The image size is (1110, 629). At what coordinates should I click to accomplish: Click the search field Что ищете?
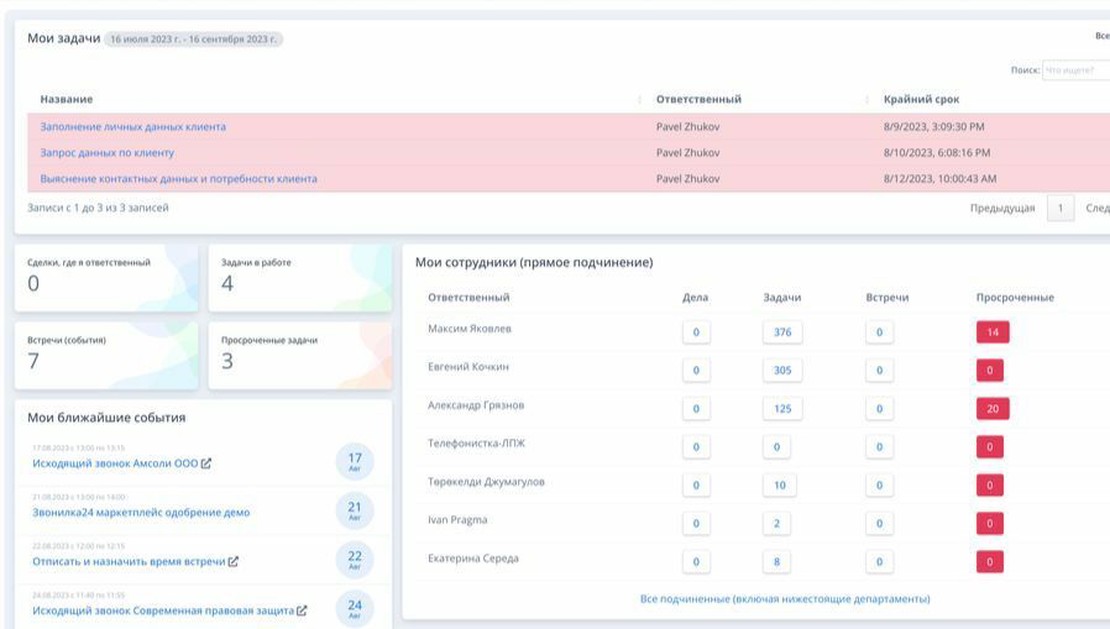(1075, 71)
